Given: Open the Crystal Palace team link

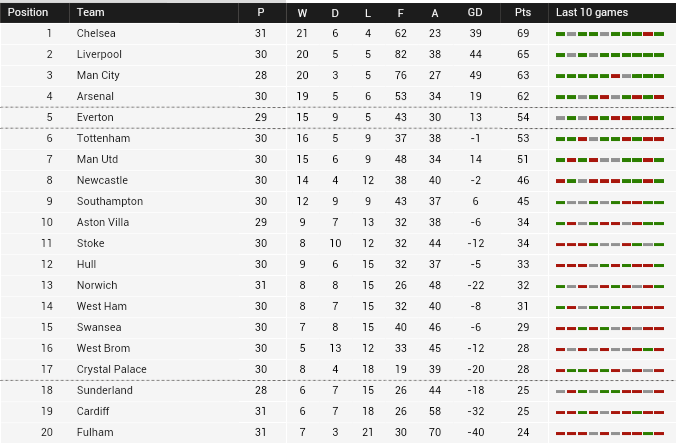Looking at the screenshot, I should pyautogui.click(x=112, y=369).
